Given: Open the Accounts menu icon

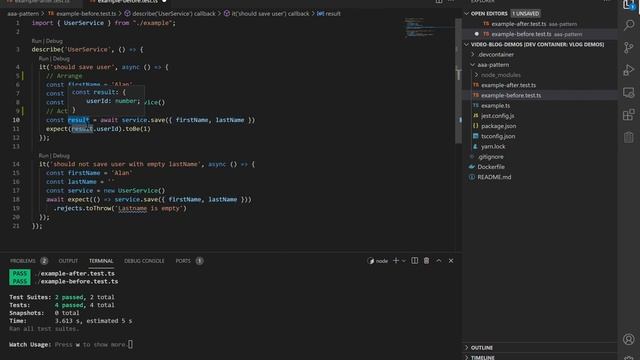Looking at the screenshot, I should (x=629, y=339).
